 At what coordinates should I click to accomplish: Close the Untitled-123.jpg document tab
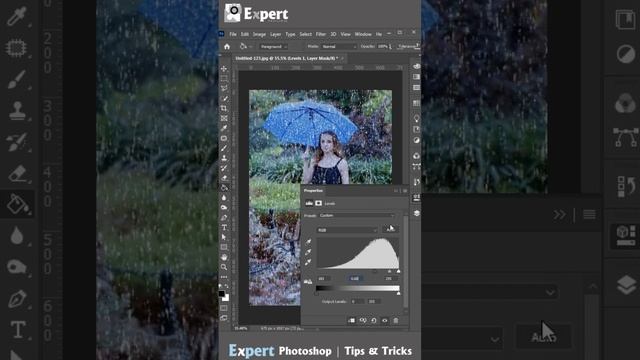pyautogui.click(x=343, y=58)
